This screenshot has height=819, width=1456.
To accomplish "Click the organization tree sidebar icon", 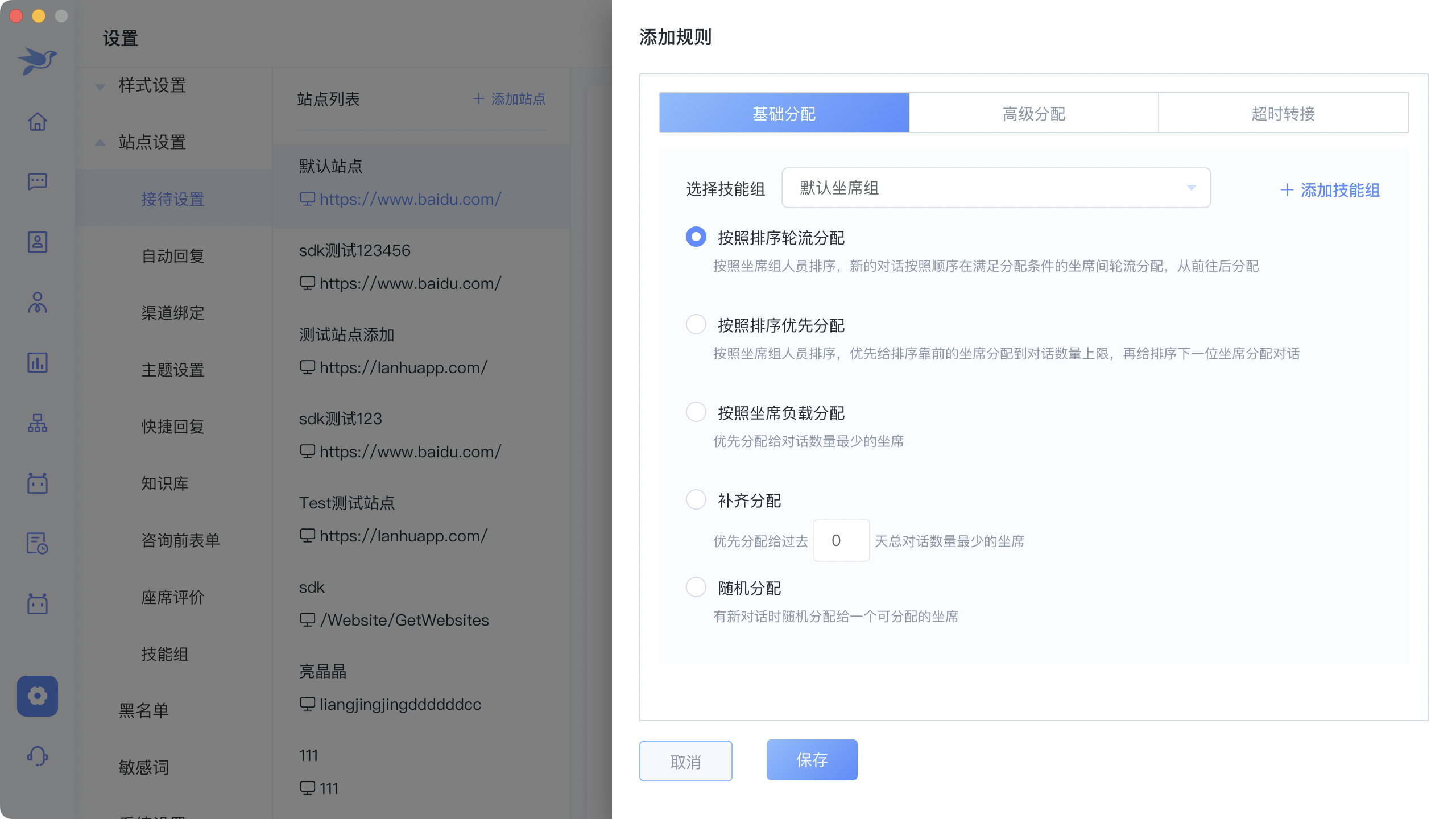I will pyautogui.click(x=38, y=423).
